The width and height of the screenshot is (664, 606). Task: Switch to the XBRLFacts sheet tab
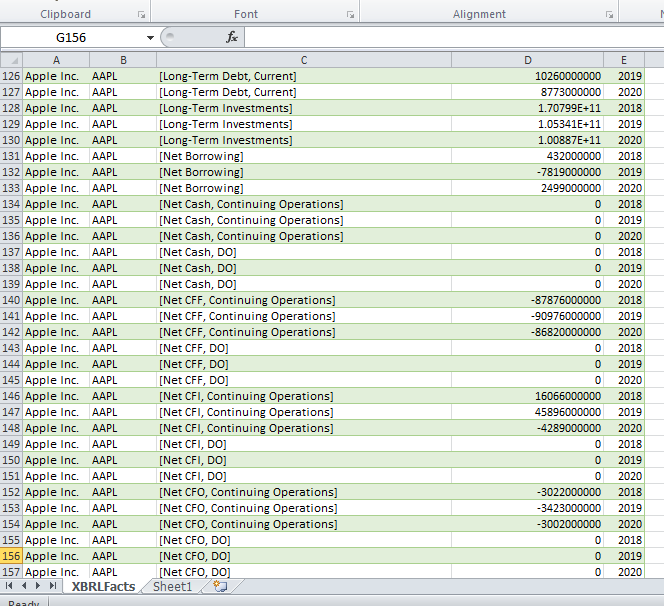pos(103,587)
